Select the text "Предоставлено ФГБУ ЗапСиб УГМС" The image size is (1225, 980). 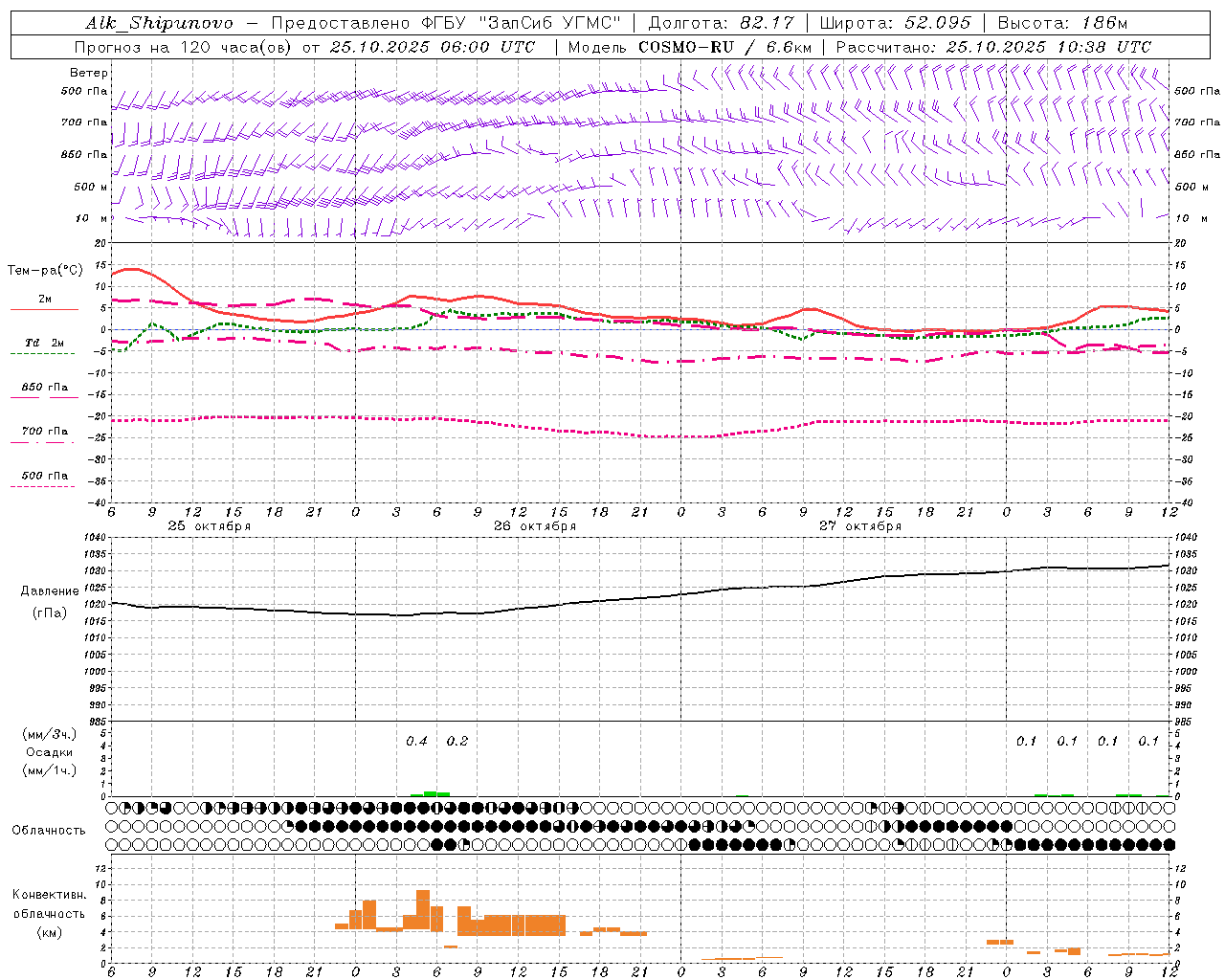click(447, 23)
